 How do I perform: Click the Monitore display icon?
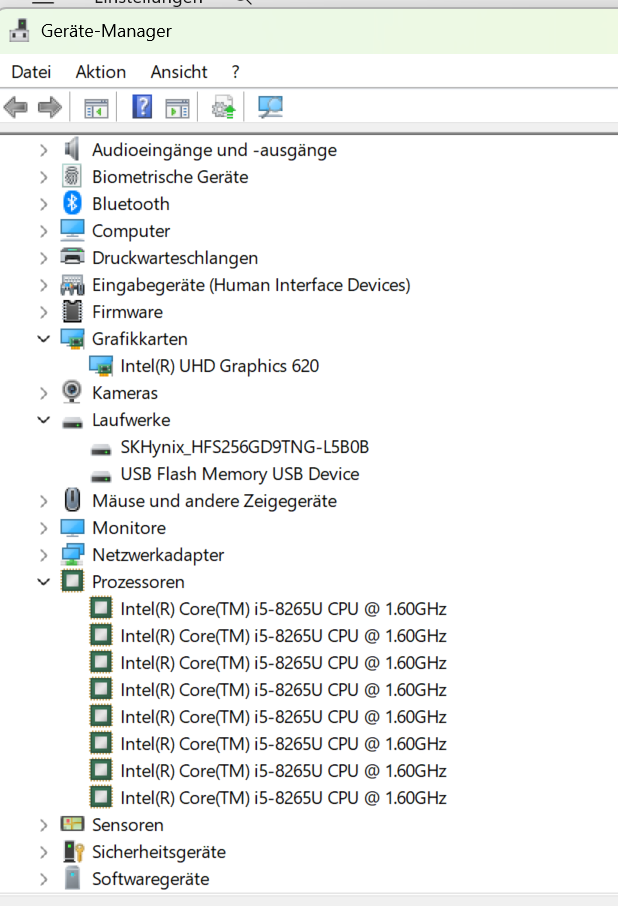click(x=72, y=527)
